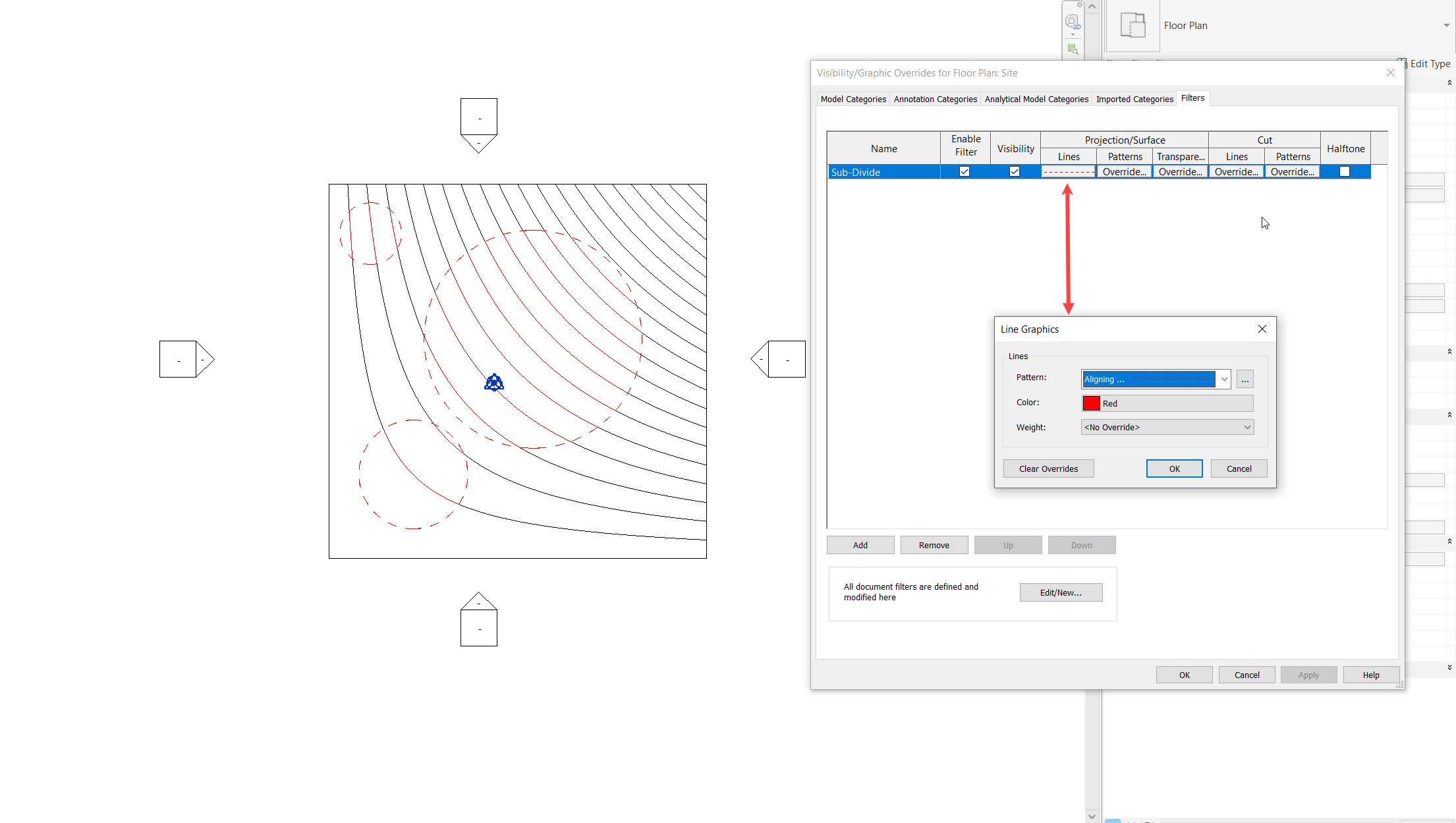Open Analytical Model Categories tab
This screenshot has width=1456, height=823.
click(x=1036, y=99)
